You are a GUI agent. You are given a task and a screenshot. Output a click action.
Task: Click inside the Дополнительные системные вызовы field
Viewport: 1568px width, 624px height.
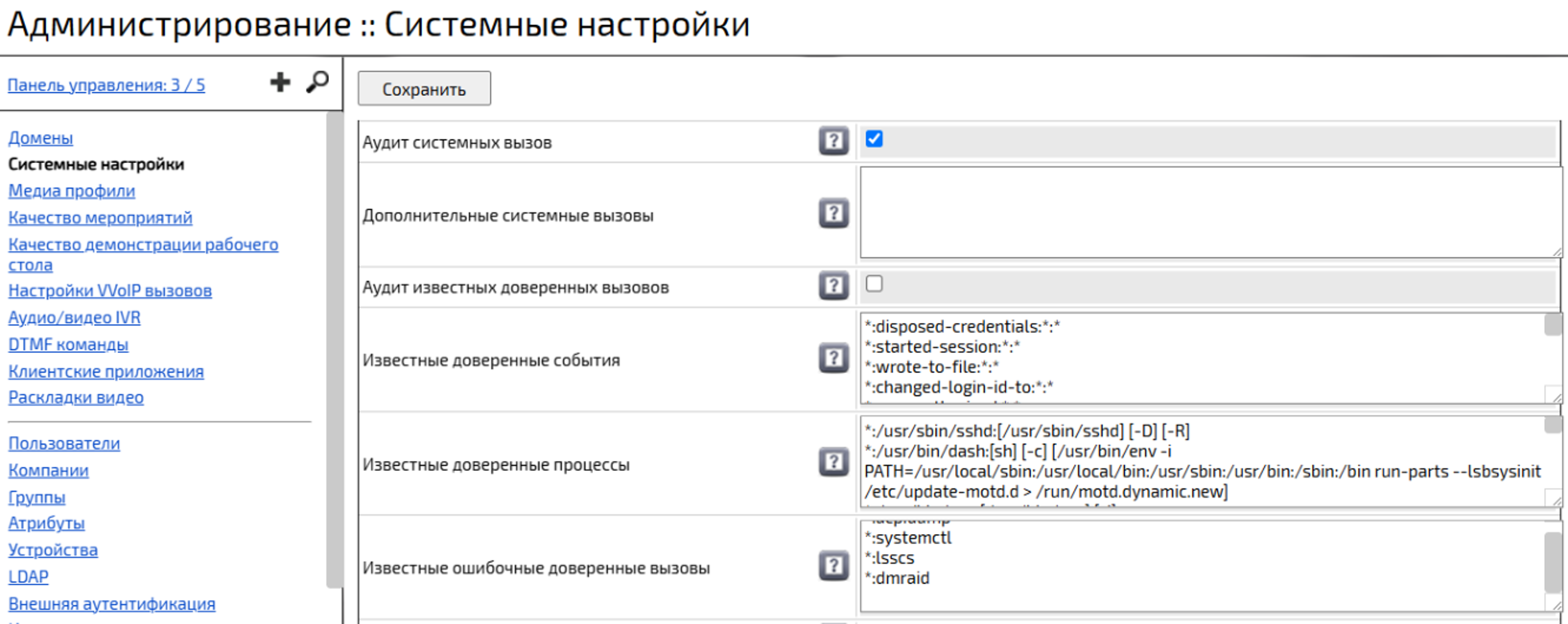point(1186,212)
